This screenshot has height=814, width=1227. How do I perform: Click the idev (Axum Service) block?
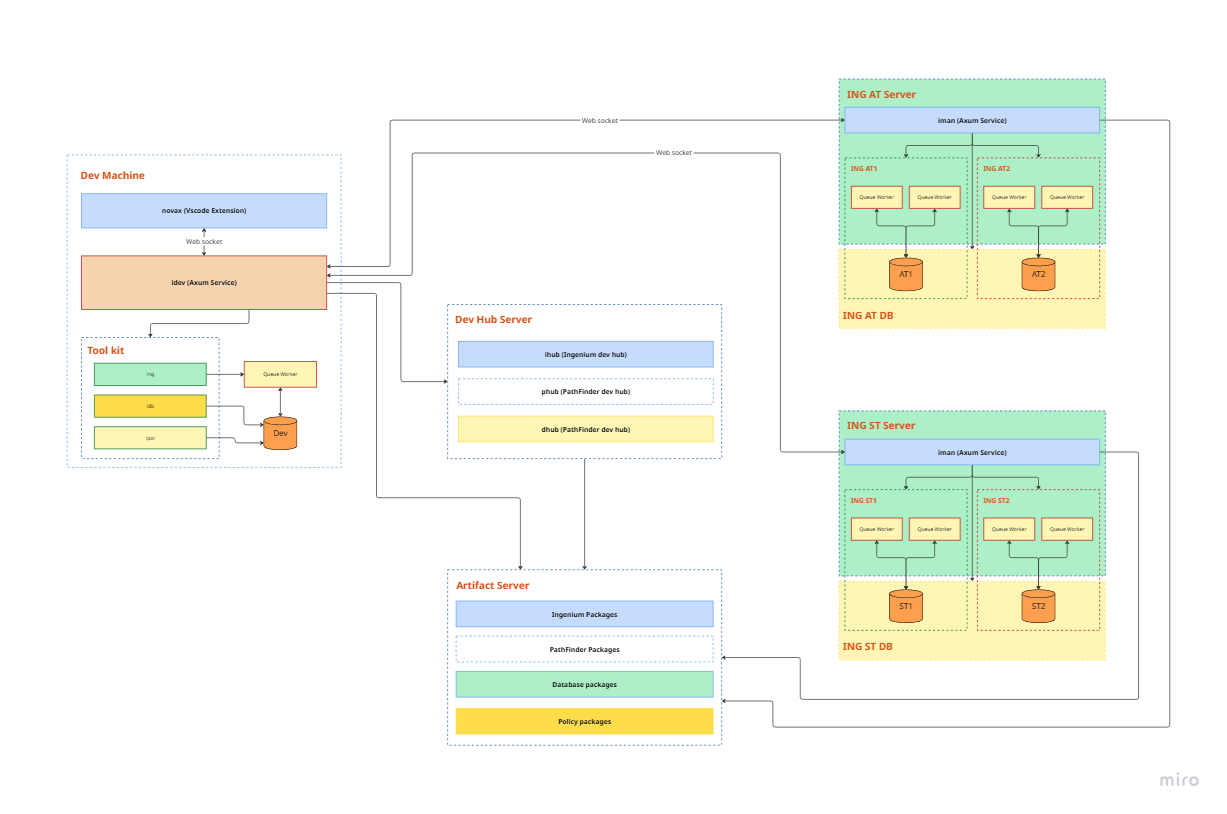204,282
